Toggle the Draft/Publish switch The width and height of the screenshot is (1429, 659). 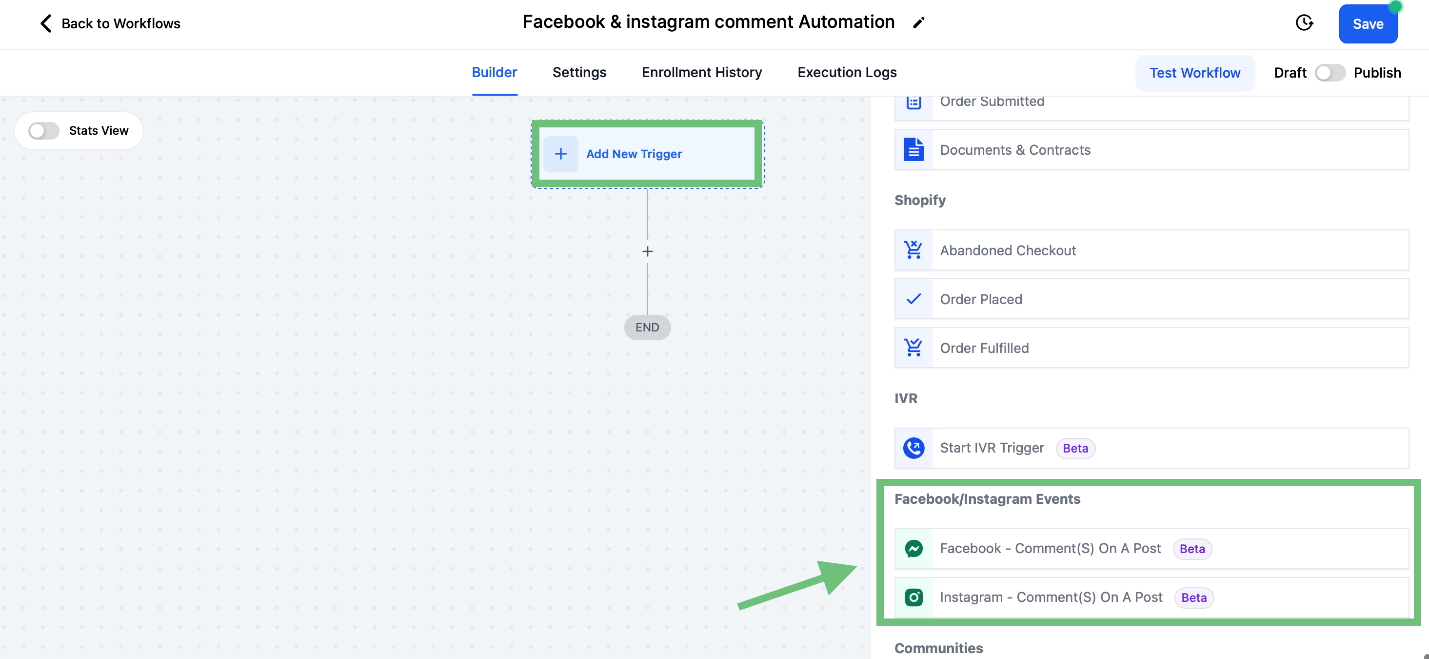(x=1330, y=73)
